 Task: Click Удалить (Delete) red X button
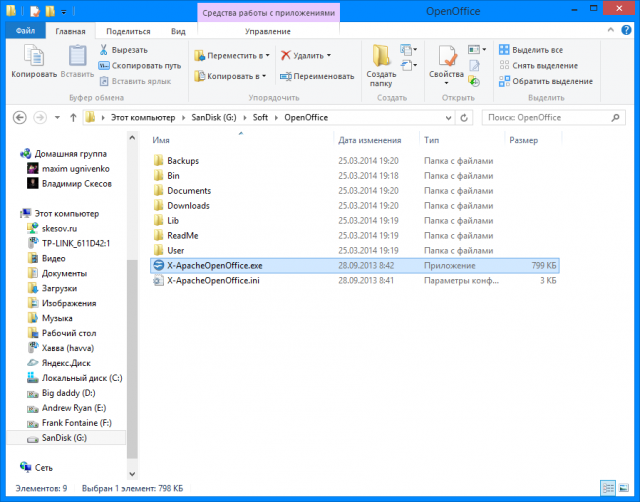click(x=305, y=56)
